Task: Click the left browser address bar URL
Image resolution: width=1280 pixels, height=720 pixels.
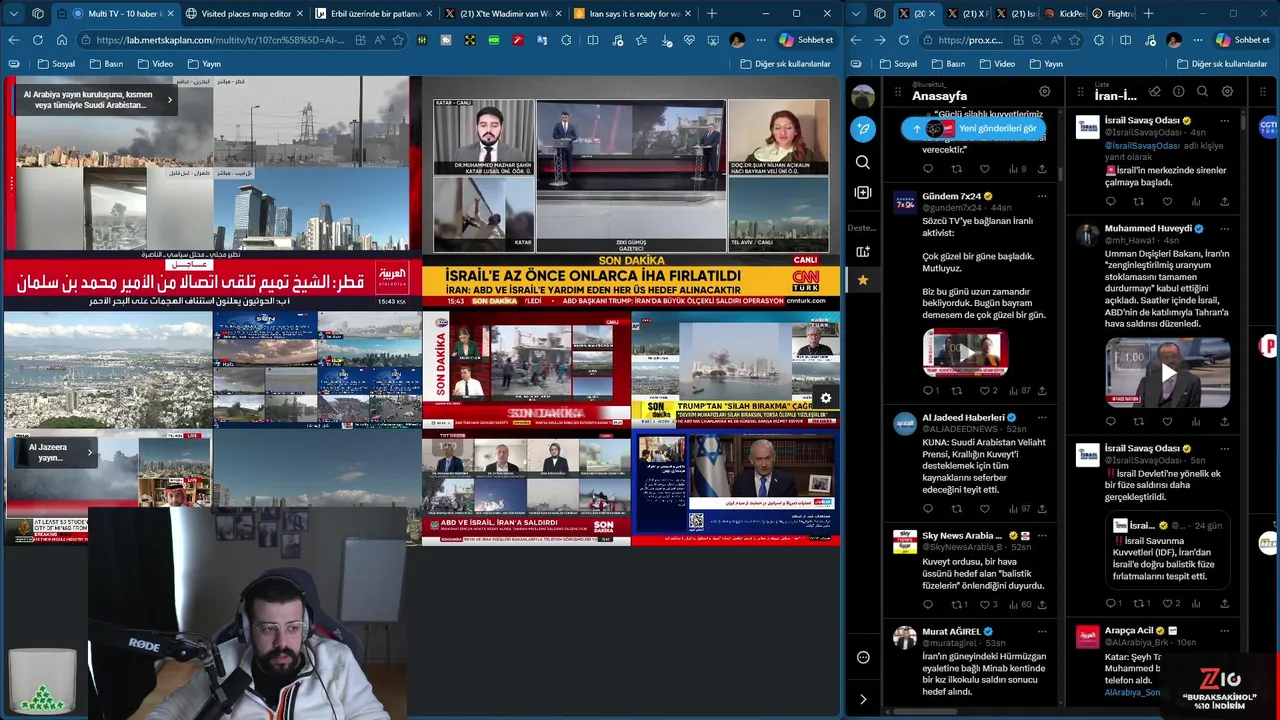Action: pos(221,40)
